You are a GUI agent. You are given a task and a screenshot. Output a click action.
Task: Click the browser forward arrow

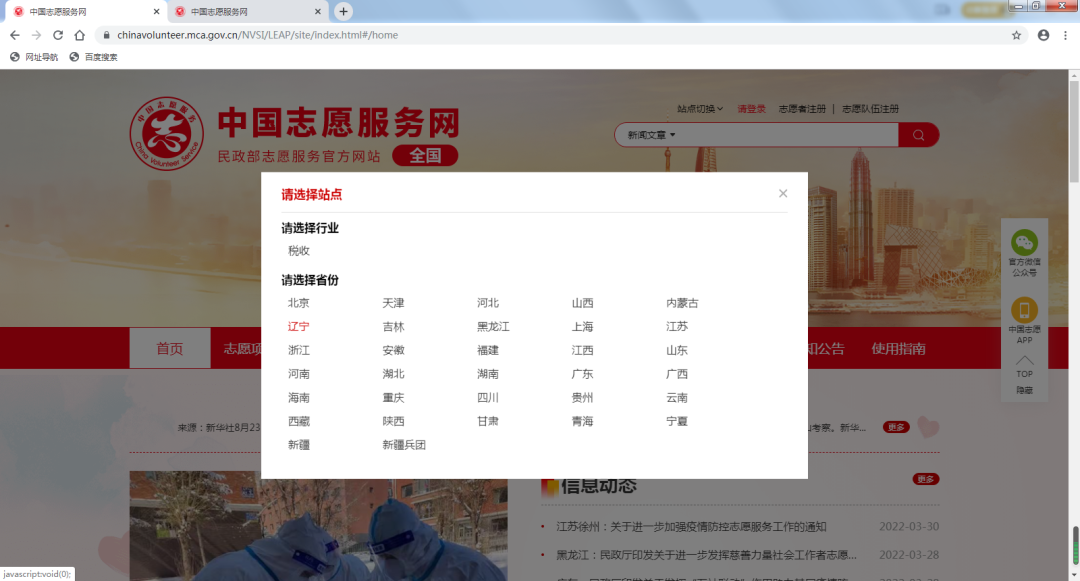tap(37, 35)
